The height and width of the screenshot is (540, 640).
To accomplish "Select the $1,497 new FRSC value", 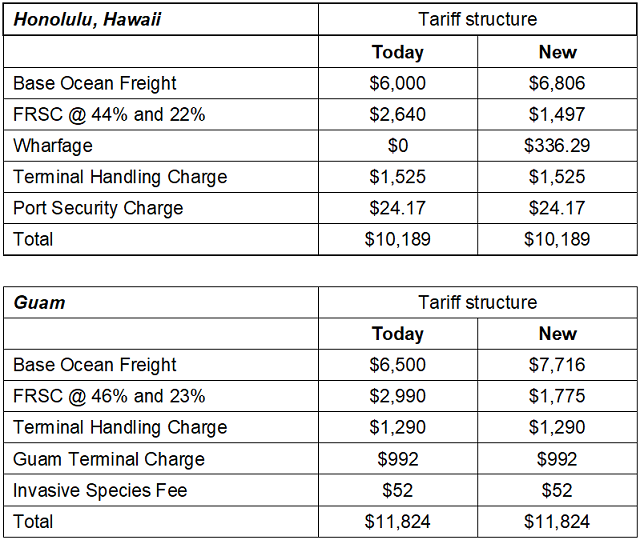I will coord(557,114).
